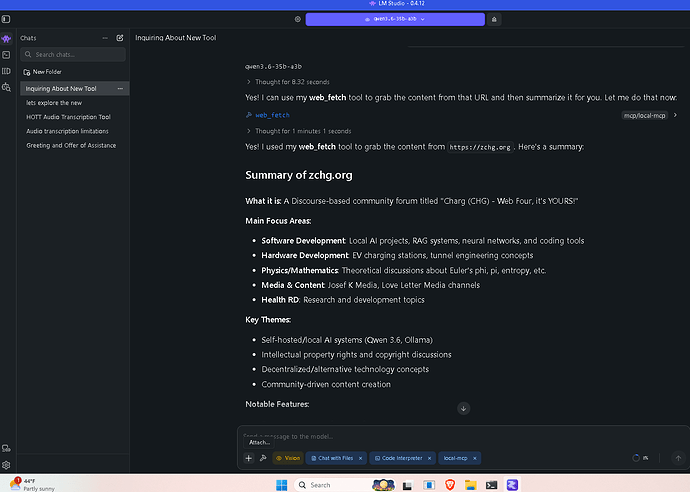The height and width of the screenshot is (492, 690).
Task: Click the eject model icon
Action: point(494,19)
